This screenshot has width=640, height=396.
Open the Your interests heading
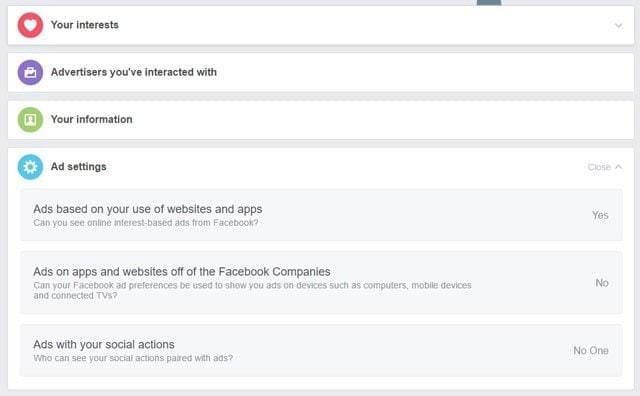tap(84, 25)
